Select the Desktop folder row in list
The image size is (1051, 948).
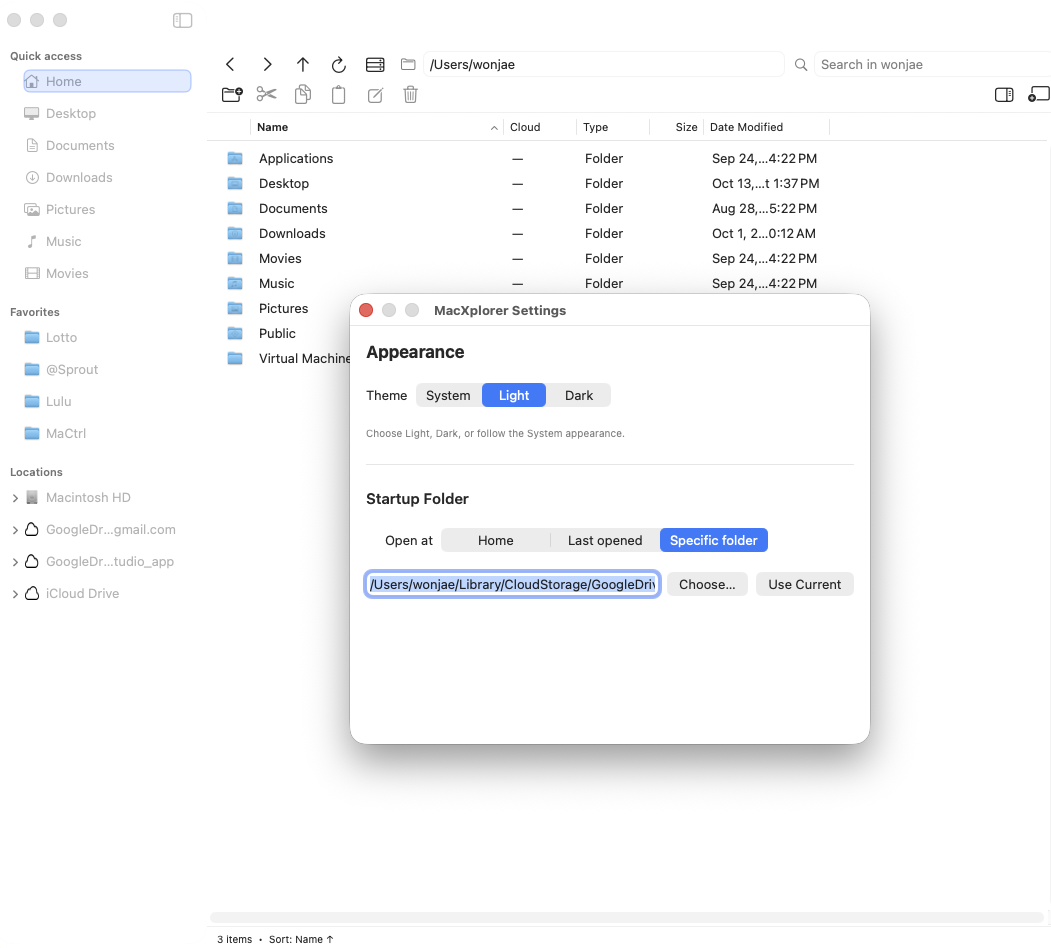(525, 184)
